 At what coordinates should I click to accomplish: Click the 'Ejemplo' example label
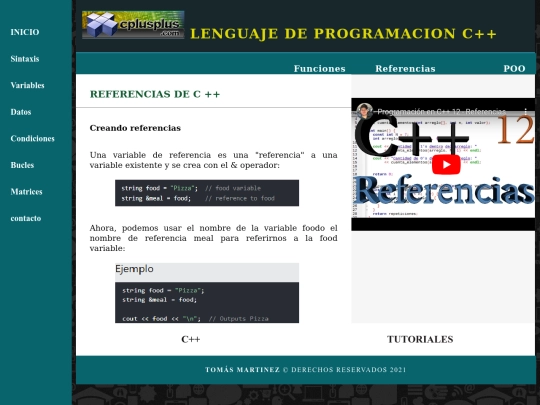tap(134, 269)
